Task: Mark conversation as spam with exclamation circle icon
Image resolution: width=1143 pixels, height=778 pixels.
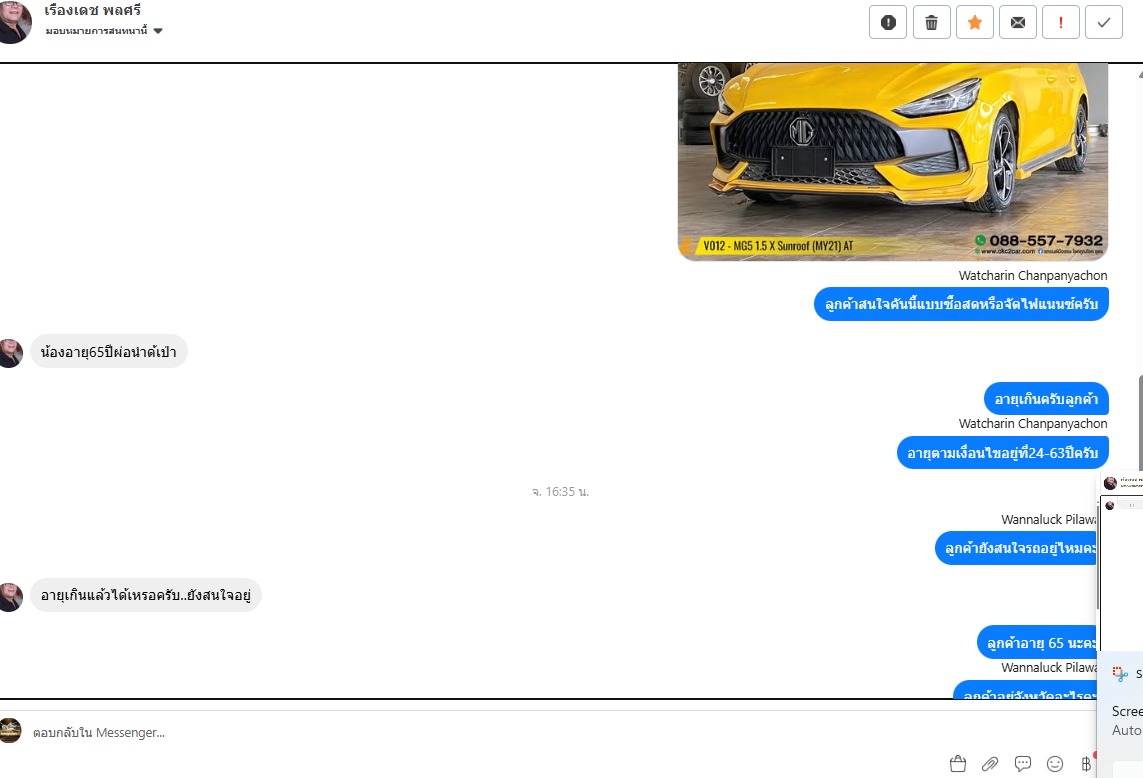Action: 888,23
